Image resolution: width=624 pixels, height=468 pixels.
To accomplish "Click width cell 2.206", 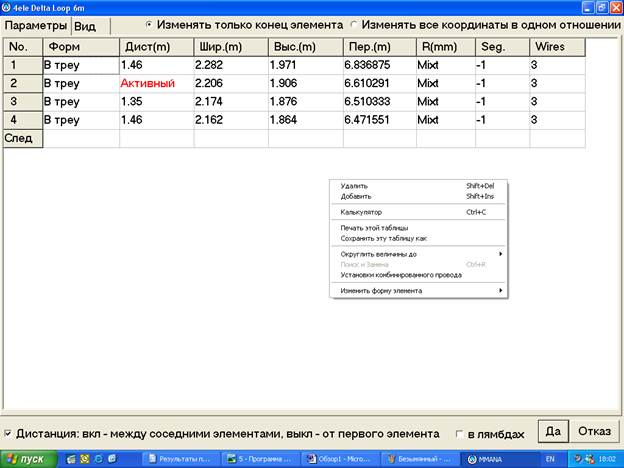I will [x=231, y=84].
